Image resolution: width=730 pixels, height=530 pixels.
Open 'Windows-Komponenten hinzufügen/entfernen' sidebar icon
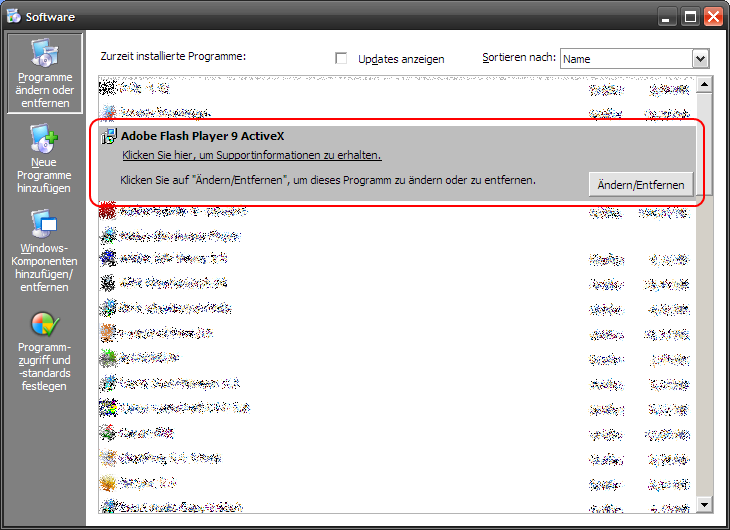point(44,224)
